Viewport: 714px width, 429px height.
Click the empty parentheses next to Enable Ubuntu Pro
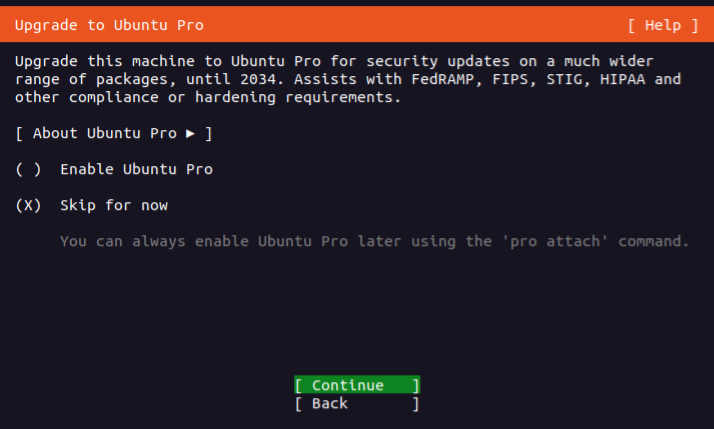29,169
